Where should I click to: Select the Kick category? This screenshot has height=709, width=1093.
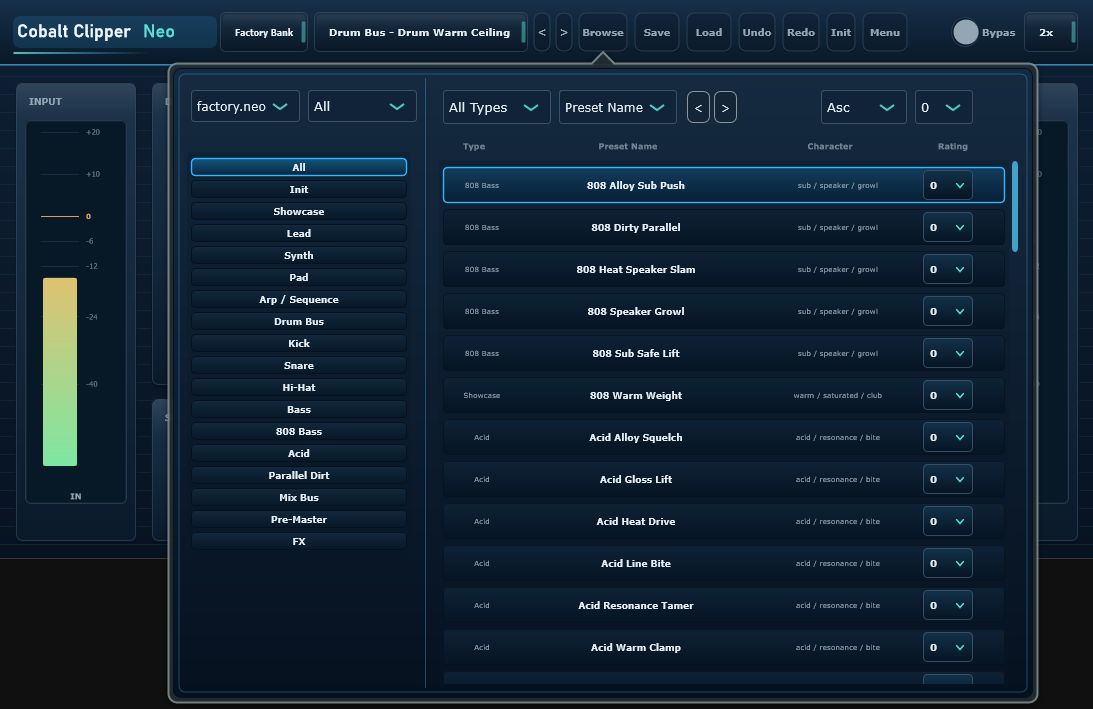pyautogui.click(x=298, y=344)
